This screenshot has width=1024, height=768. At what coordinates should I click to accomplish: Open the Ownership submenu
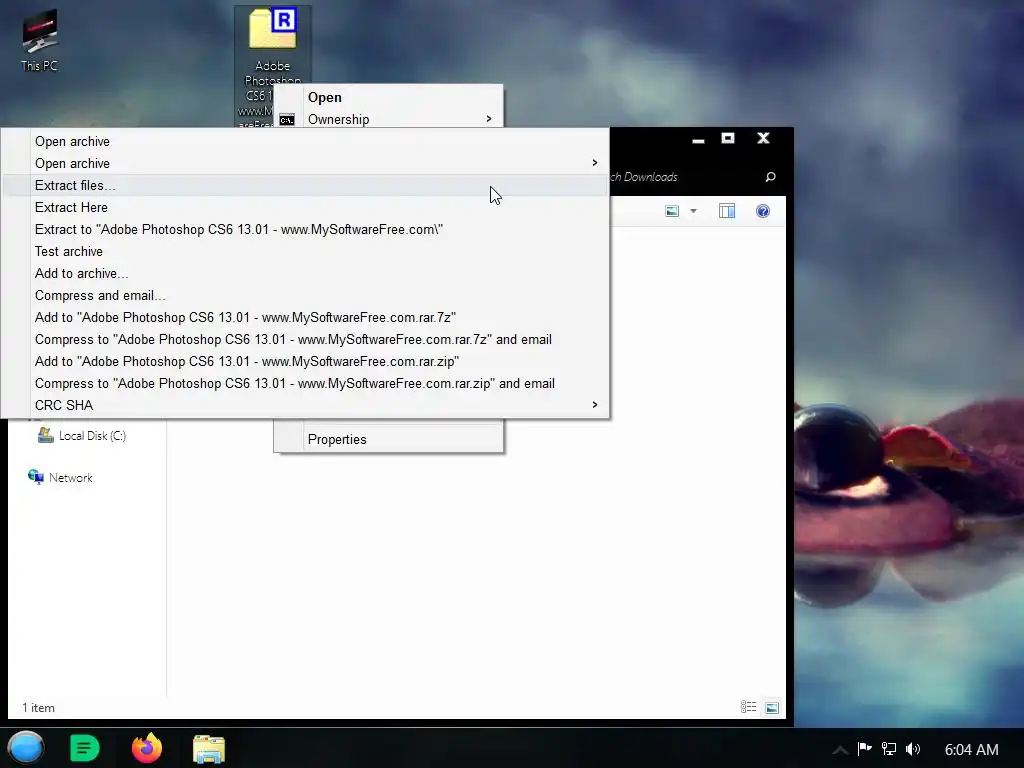389,118
